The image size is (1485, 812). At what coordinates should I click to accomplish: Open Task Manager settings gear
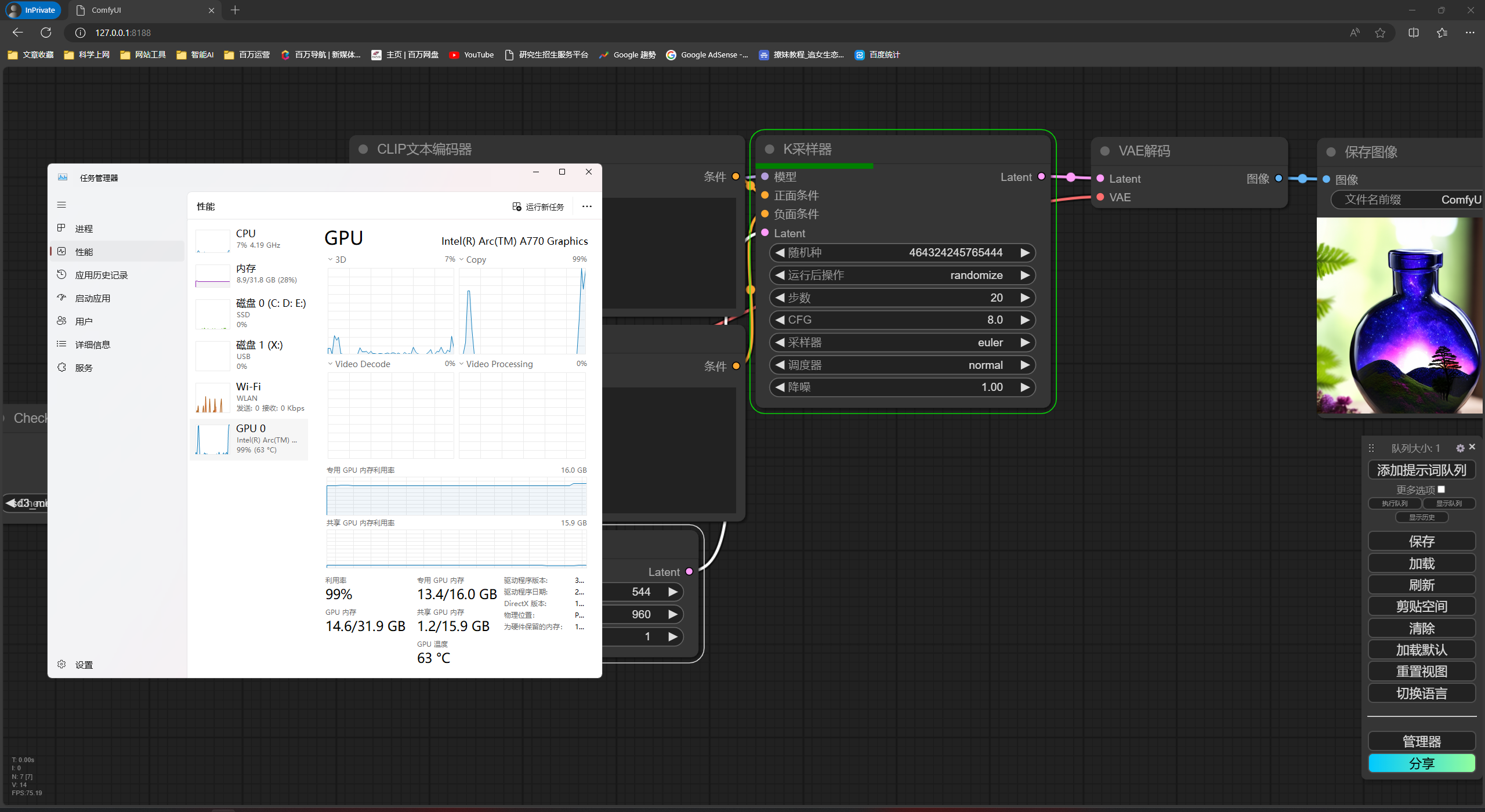point(61,665)
